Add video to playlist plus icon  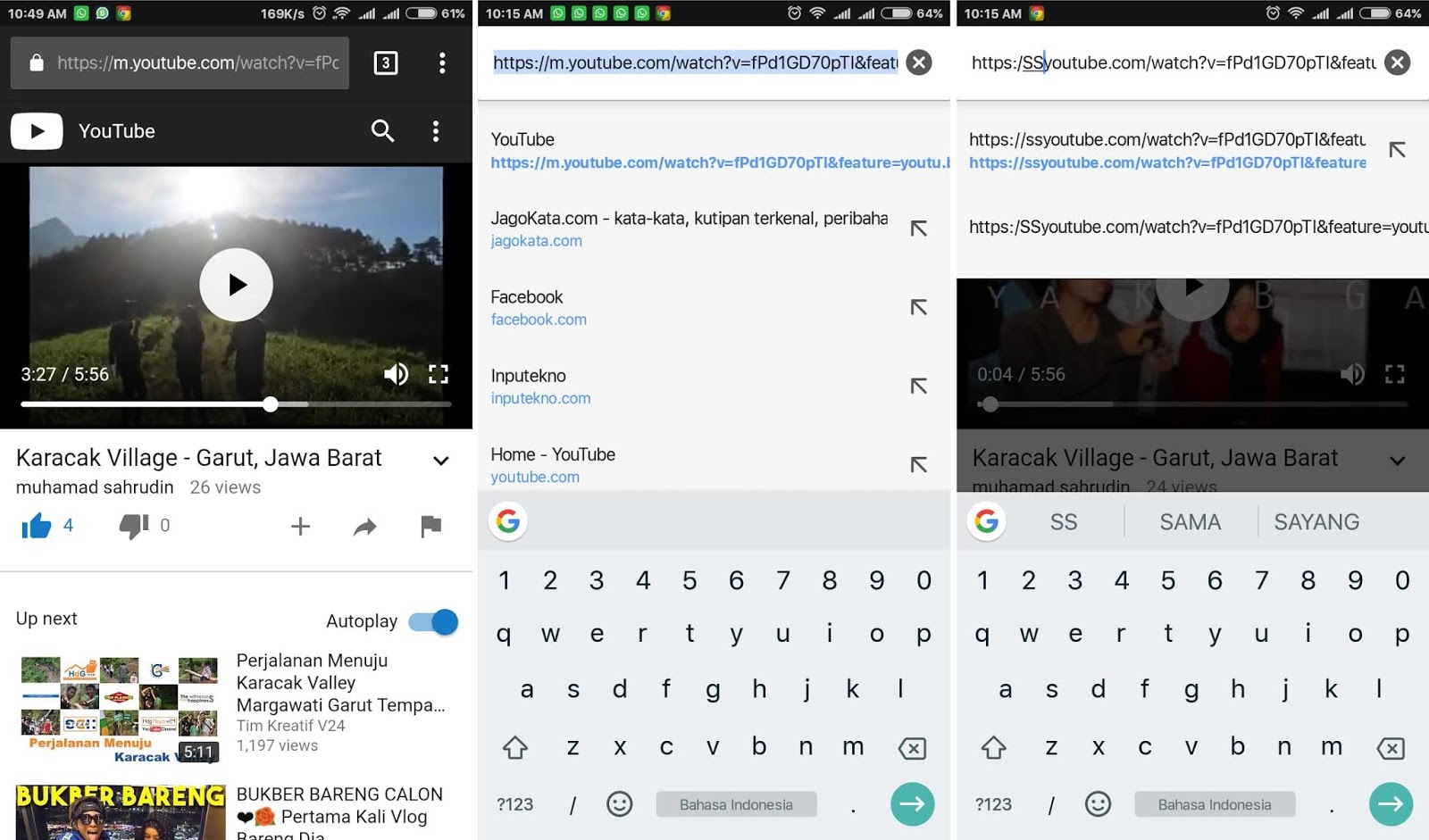click(x=301, y=527)
